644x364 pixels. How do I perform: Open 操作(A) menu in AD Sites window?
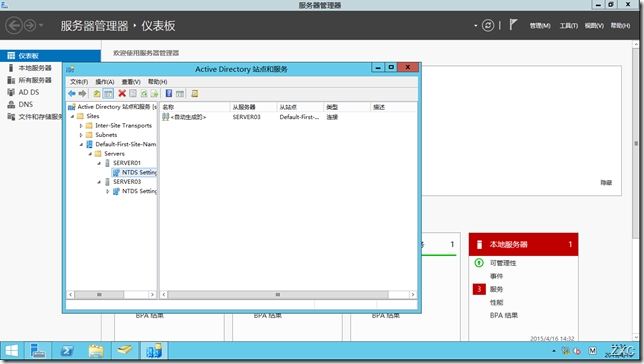[105, 82]
